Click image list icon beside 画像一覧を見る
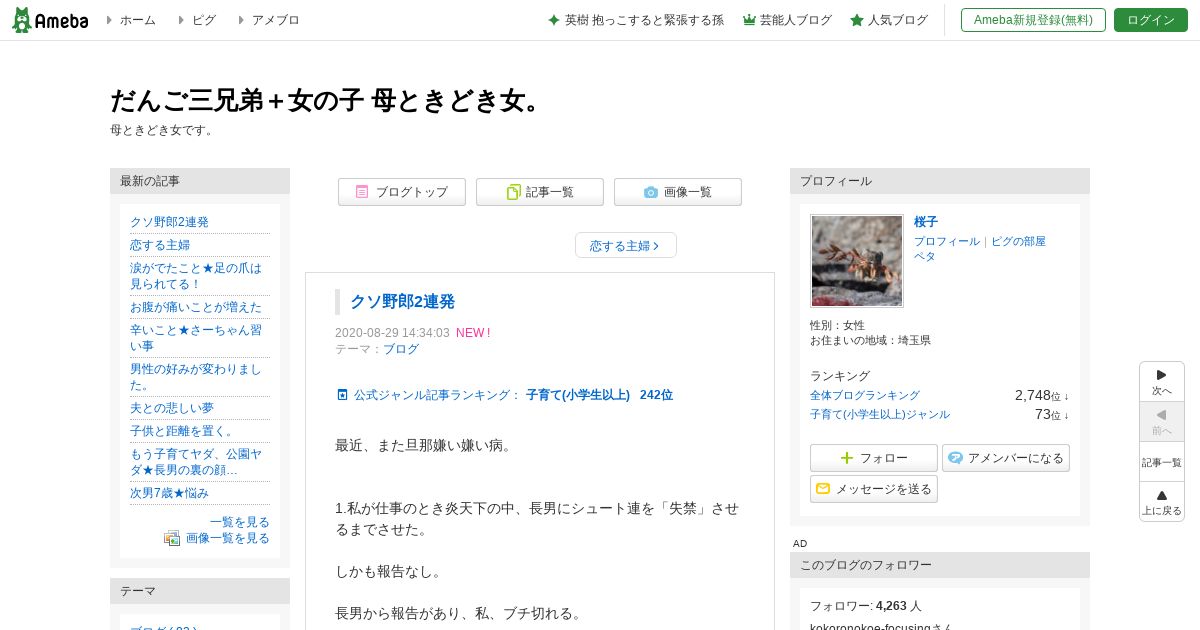 coord(172,538)
